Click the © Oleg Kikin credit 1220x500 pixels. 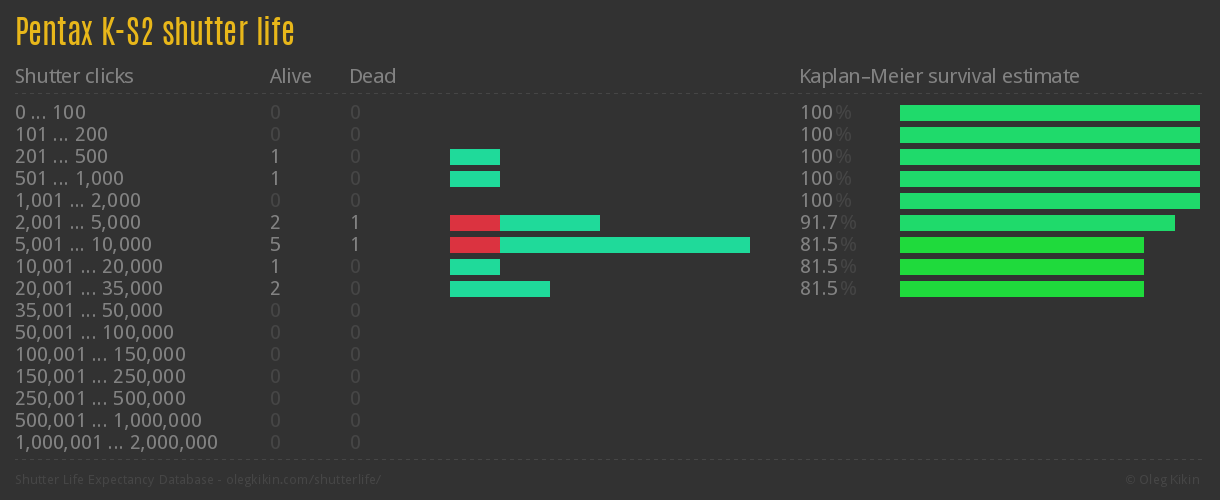1164,480
